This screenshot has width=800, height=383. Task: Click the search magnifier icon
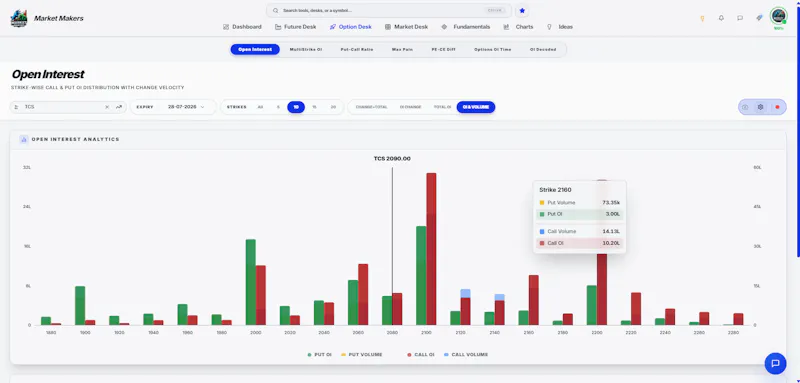(276, 10)
